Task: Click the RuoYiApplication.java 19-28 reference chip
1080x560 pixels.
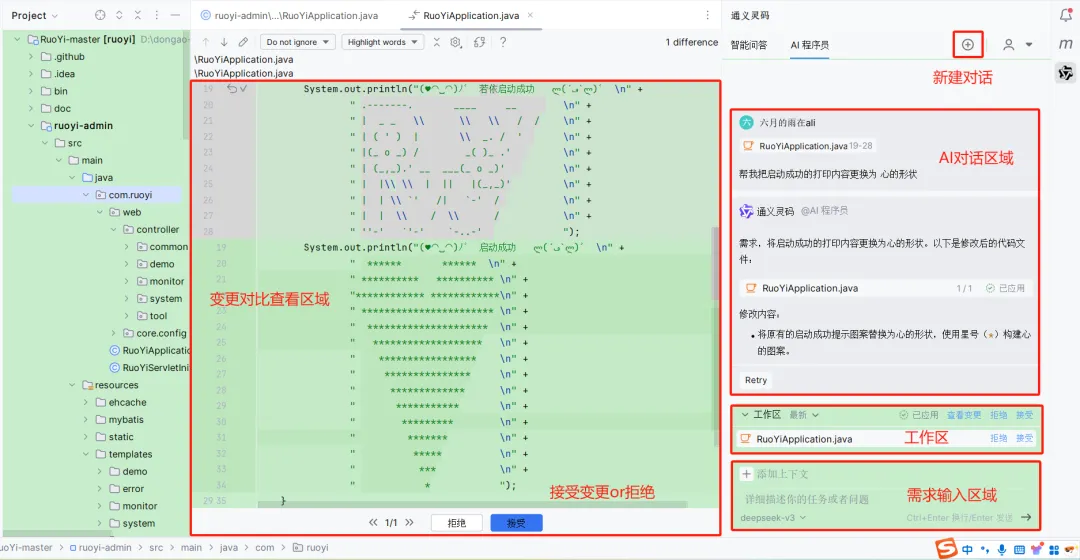Action: click(x=807, y=146)
